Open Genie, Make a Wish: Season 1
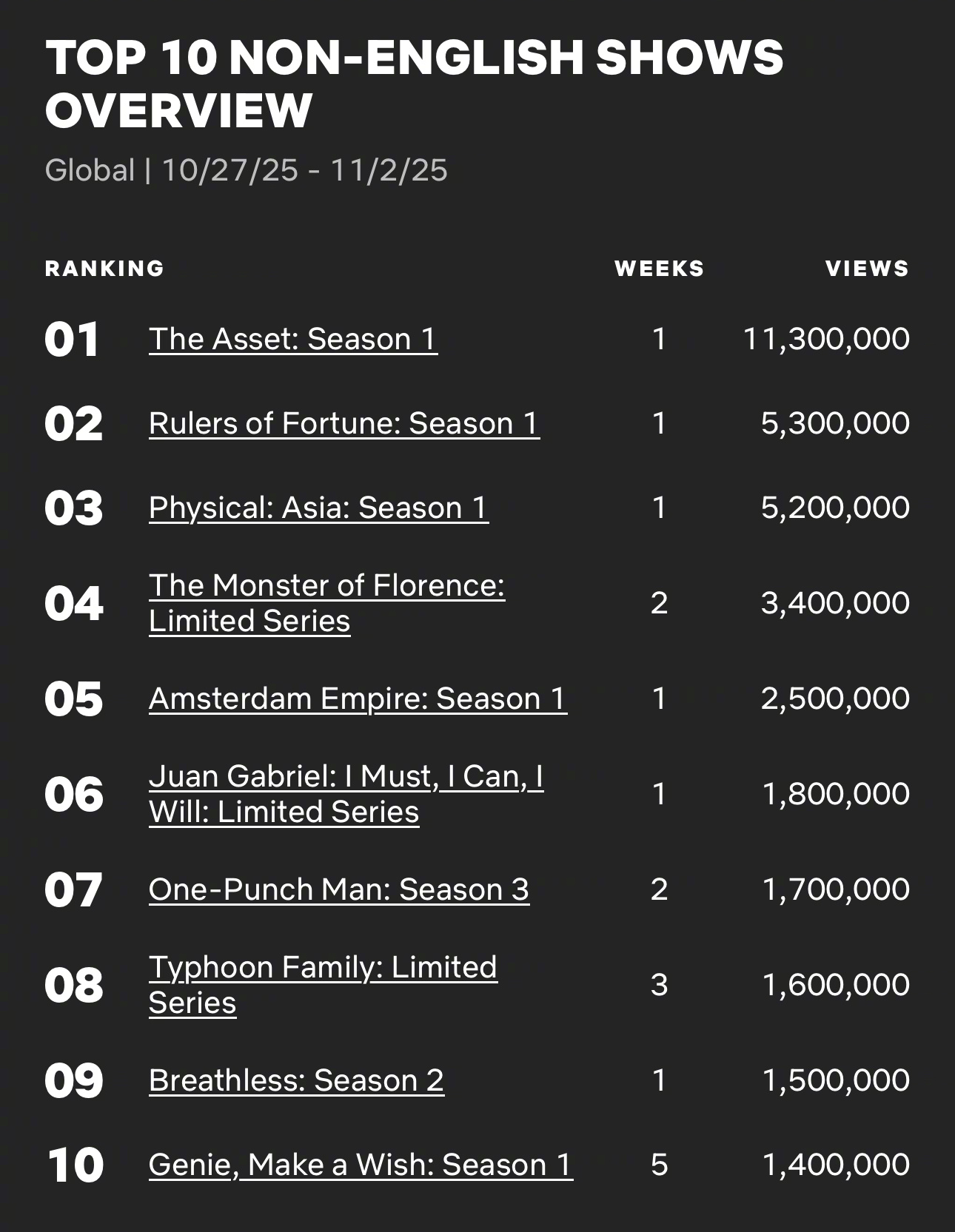Screen dimensions: 955x1232 click(361, 1165)
